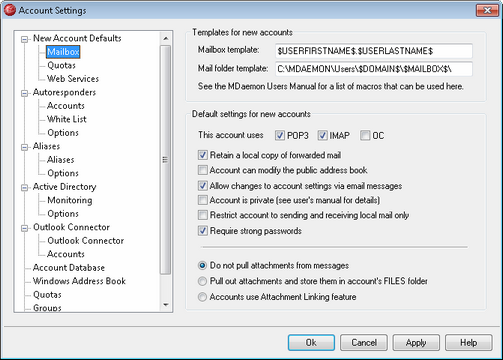Collapse the Outlook Connector tree node
The width and height of the screenshot is (503, 360).
(x=24, y=228)
